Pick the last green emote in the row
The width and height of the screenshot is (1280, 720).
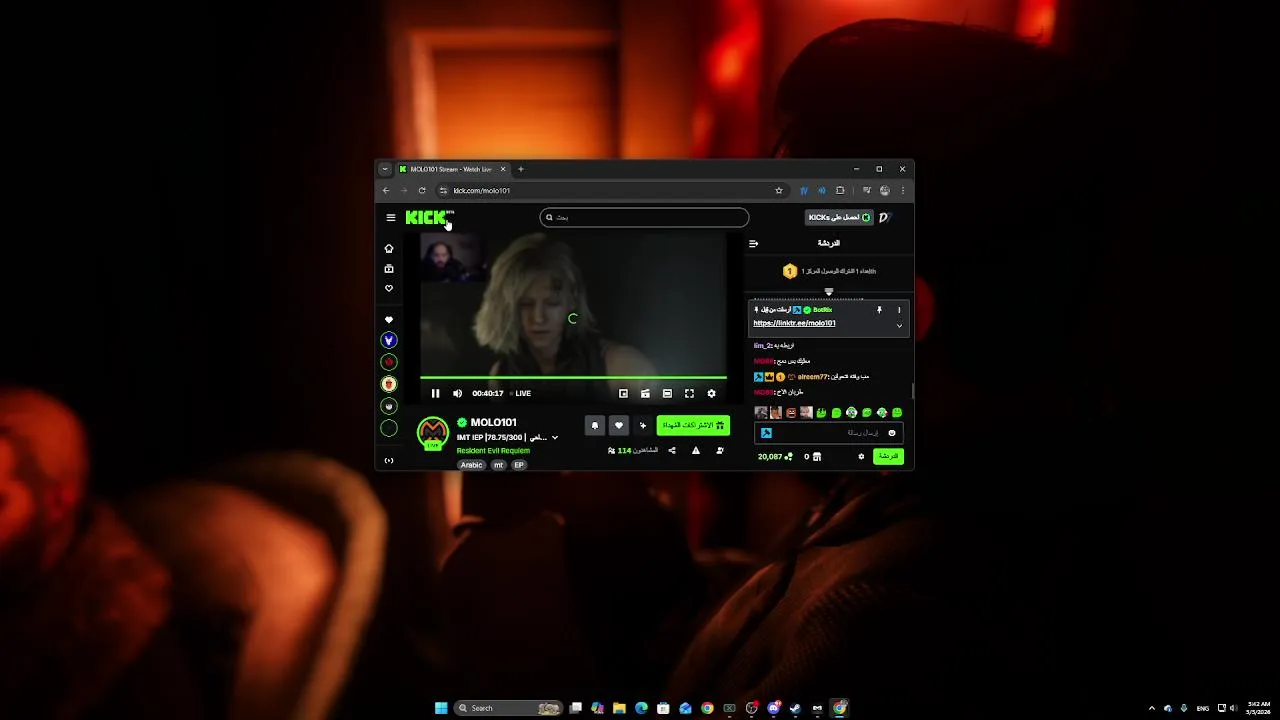(x=897, y=412)
